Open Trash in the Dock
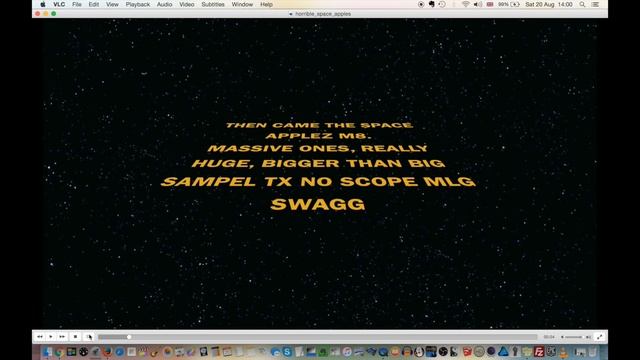This screenshot has width=640, height=360. pyautogui.click(x=592, y=352)
